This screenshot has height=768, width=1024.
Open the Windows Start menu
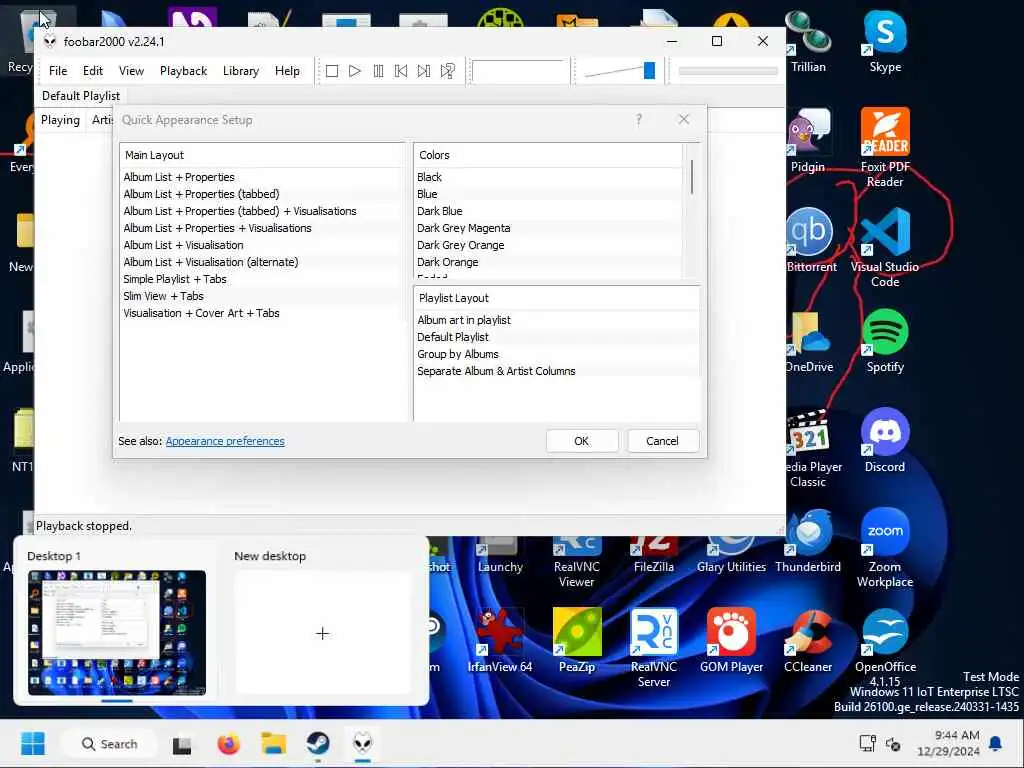33,743
